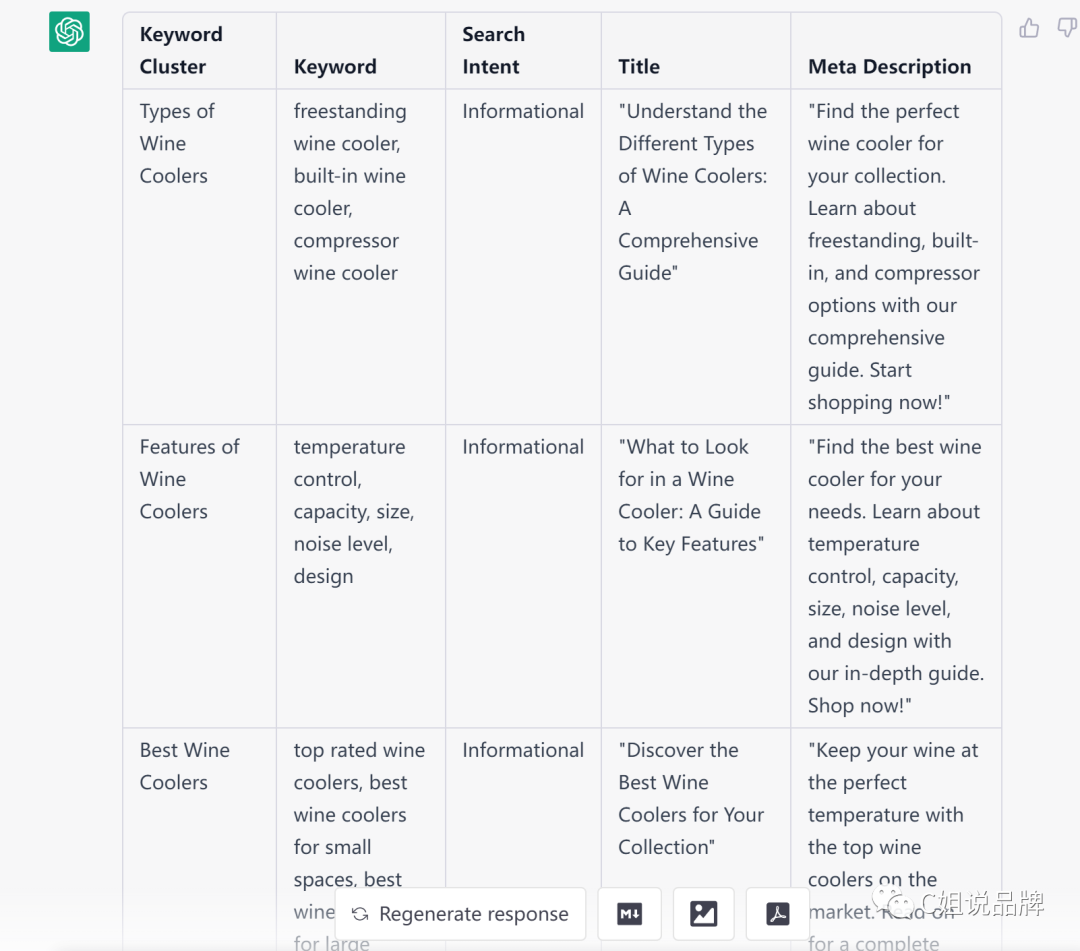Click the freestanding wine cooler keyword cell
Screen dimensions: 1080x951
click(x=350, y=192)
